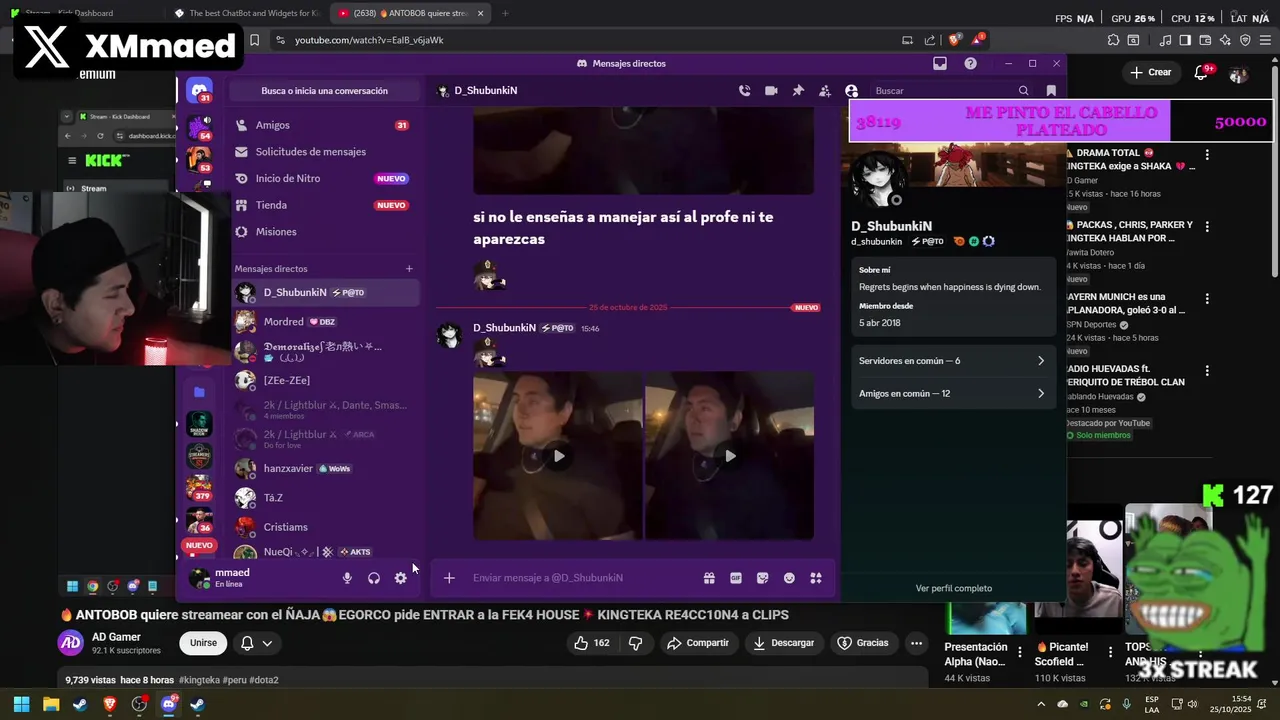Open Discord help question-mark icon
This screenshot has width=1280, height=720.
point(970,63)
